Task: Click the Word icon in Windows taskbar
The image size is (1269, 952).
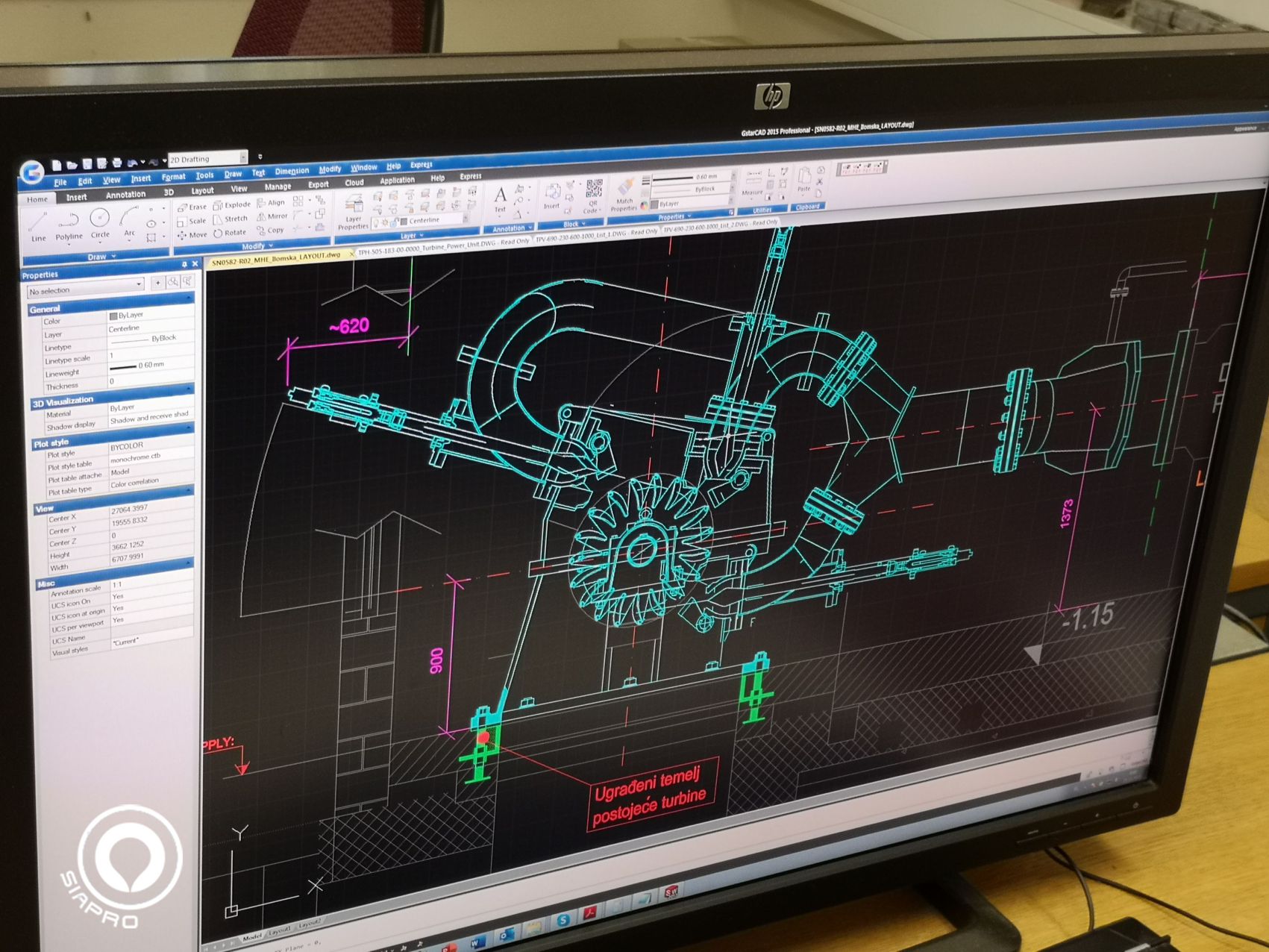Action: pos(477,942)
